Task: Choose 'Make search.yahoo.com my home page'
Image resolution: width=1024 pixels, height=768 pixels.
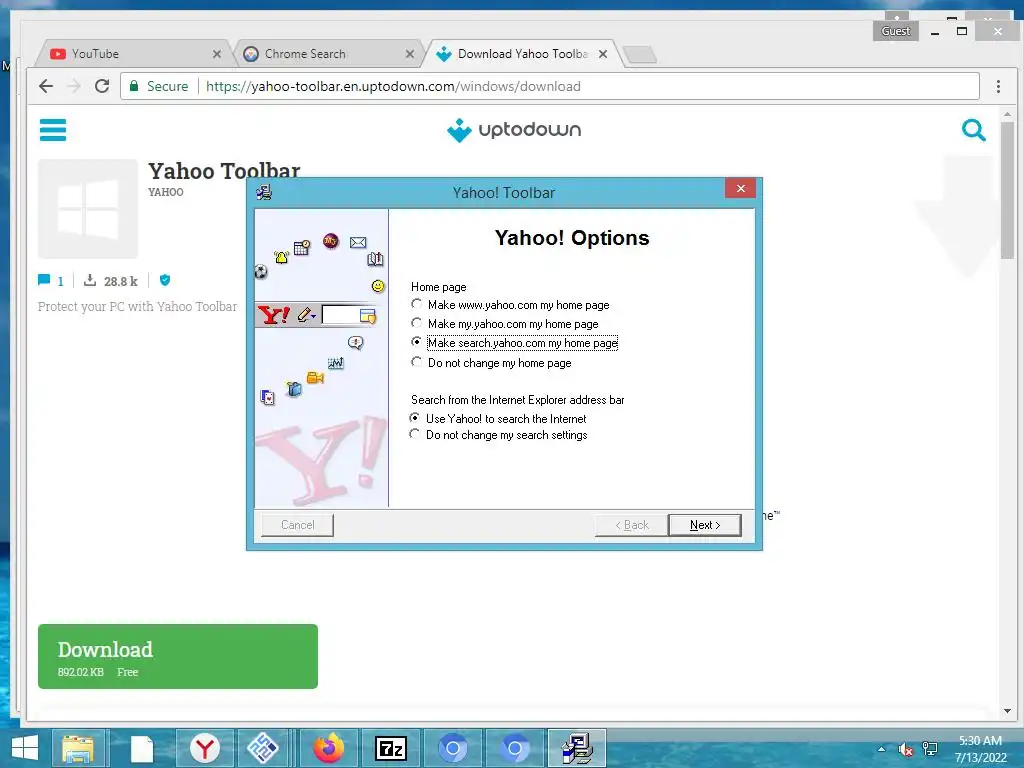Action: click(416, 342)
